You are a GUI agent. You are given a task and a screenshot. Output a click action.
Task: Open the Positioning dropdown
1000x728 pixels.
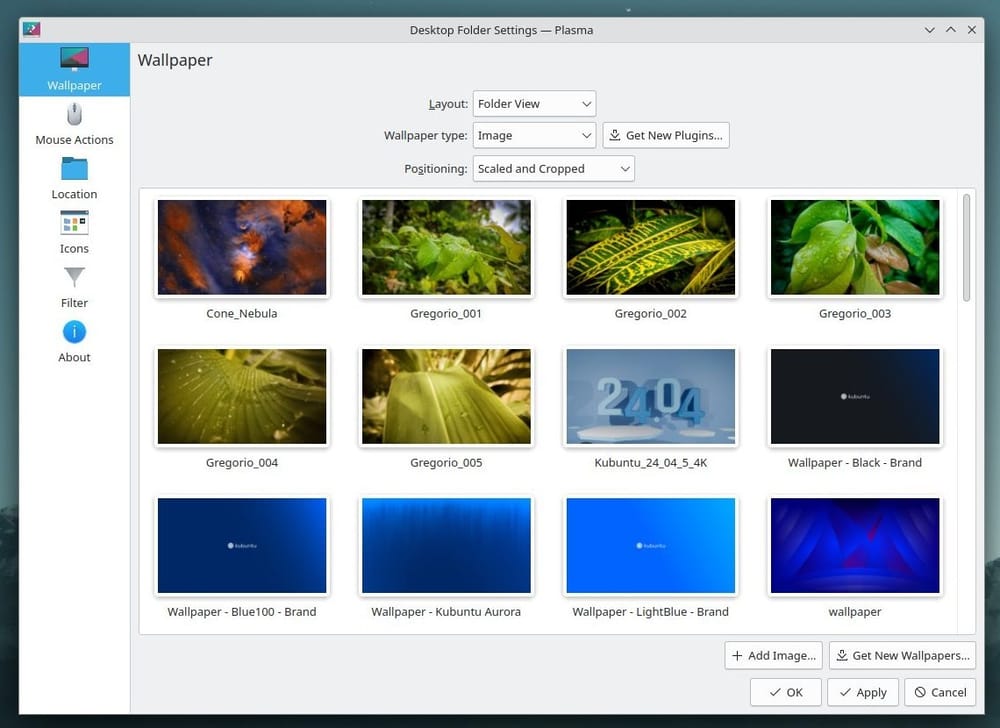(x=553, y=168)
